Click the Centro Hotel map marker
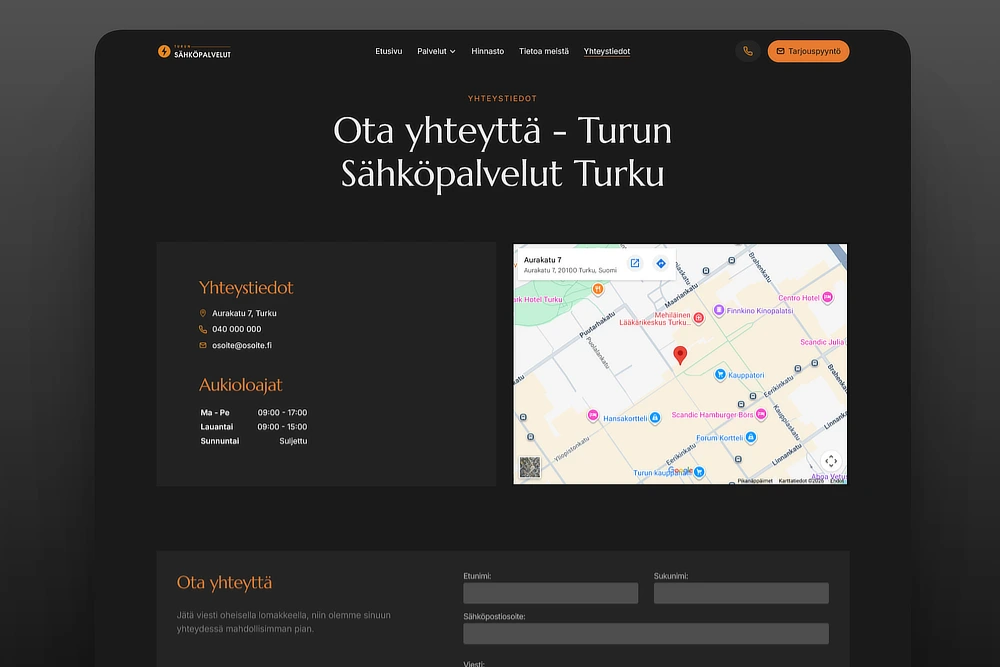The image size is (1000, 667). [x=827, y=297]
